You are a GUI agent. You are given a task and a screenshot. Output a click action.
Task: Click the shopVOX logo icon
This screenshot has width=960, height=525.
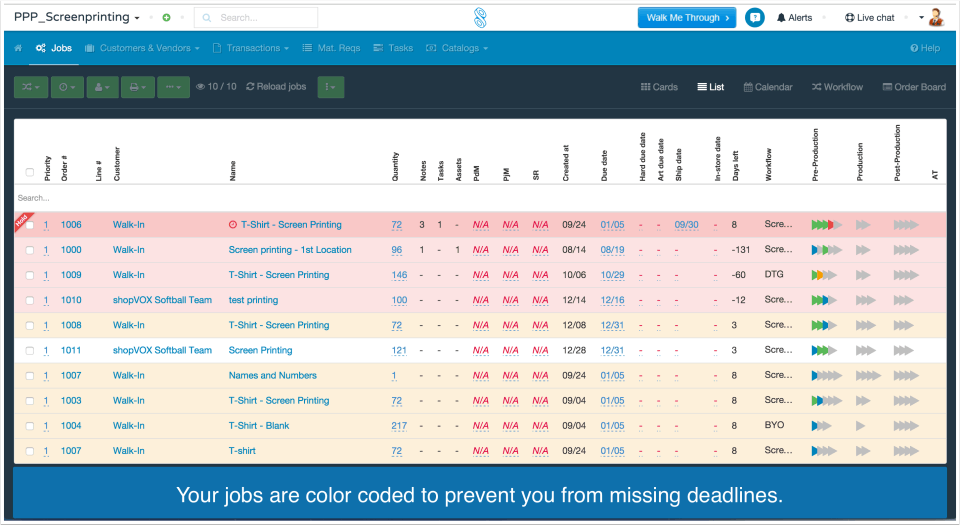481,17
